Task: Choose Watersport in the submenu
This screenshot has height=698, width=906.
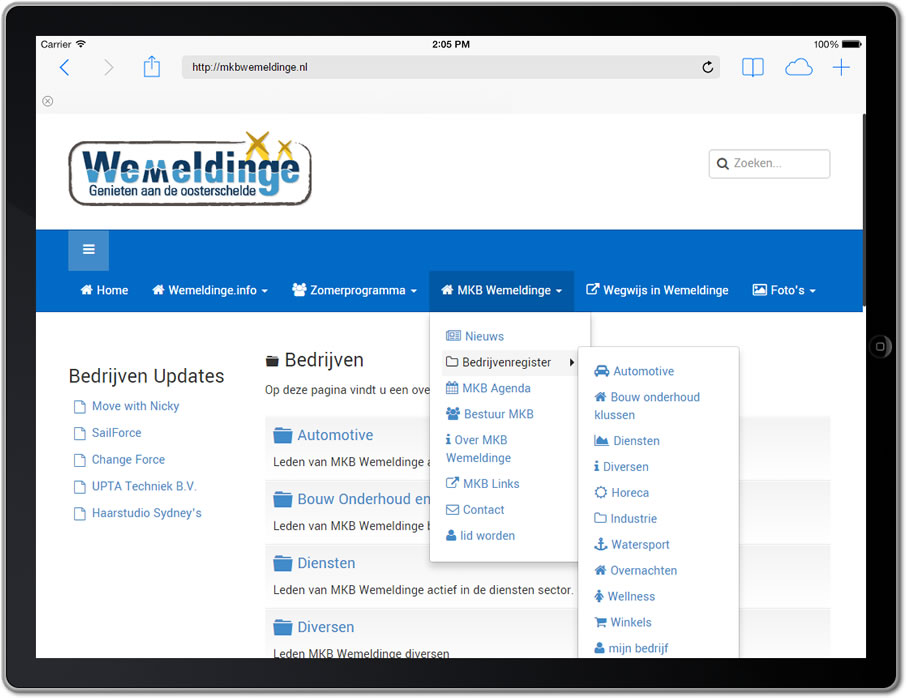Action: pyautogui.click(x=640, y=544)
